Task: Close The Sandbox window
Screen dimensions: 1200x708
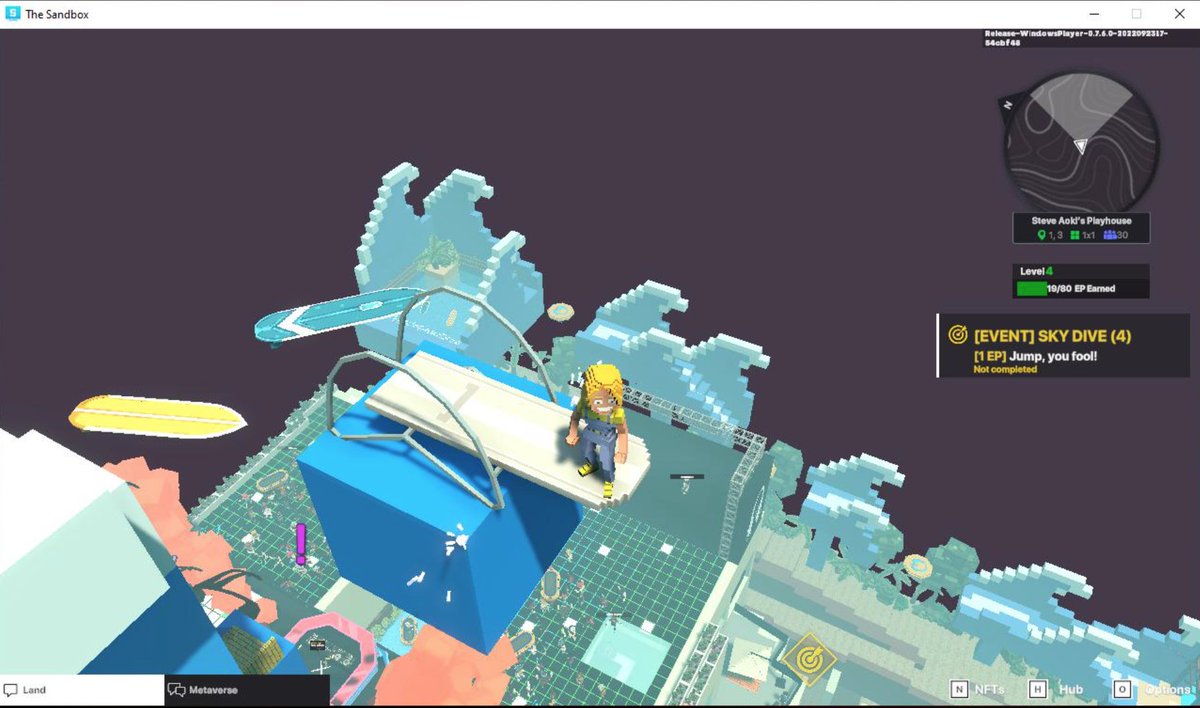Action: (x=1179, y=14)
